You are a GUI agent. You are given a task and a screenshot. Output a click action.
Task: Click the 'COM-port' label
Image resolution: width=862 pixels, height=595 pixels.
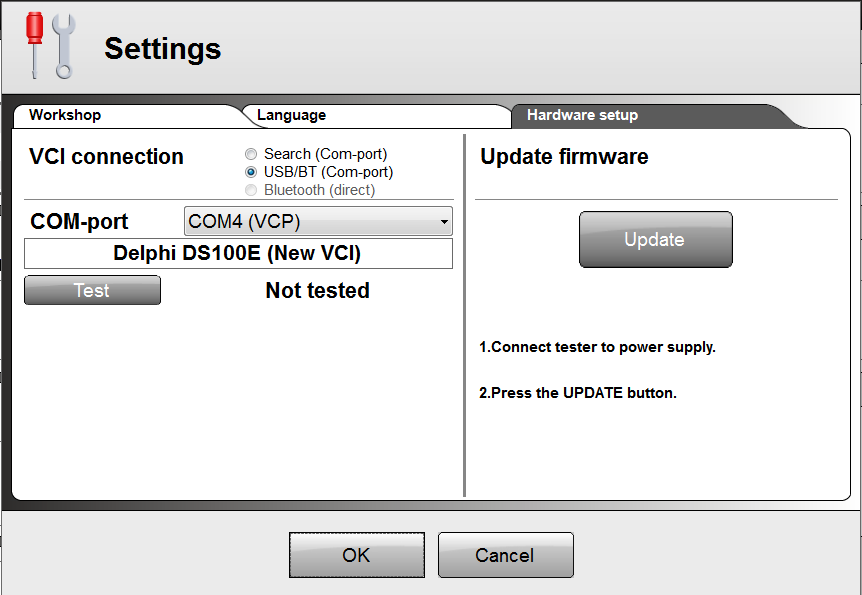pos(79,222)
